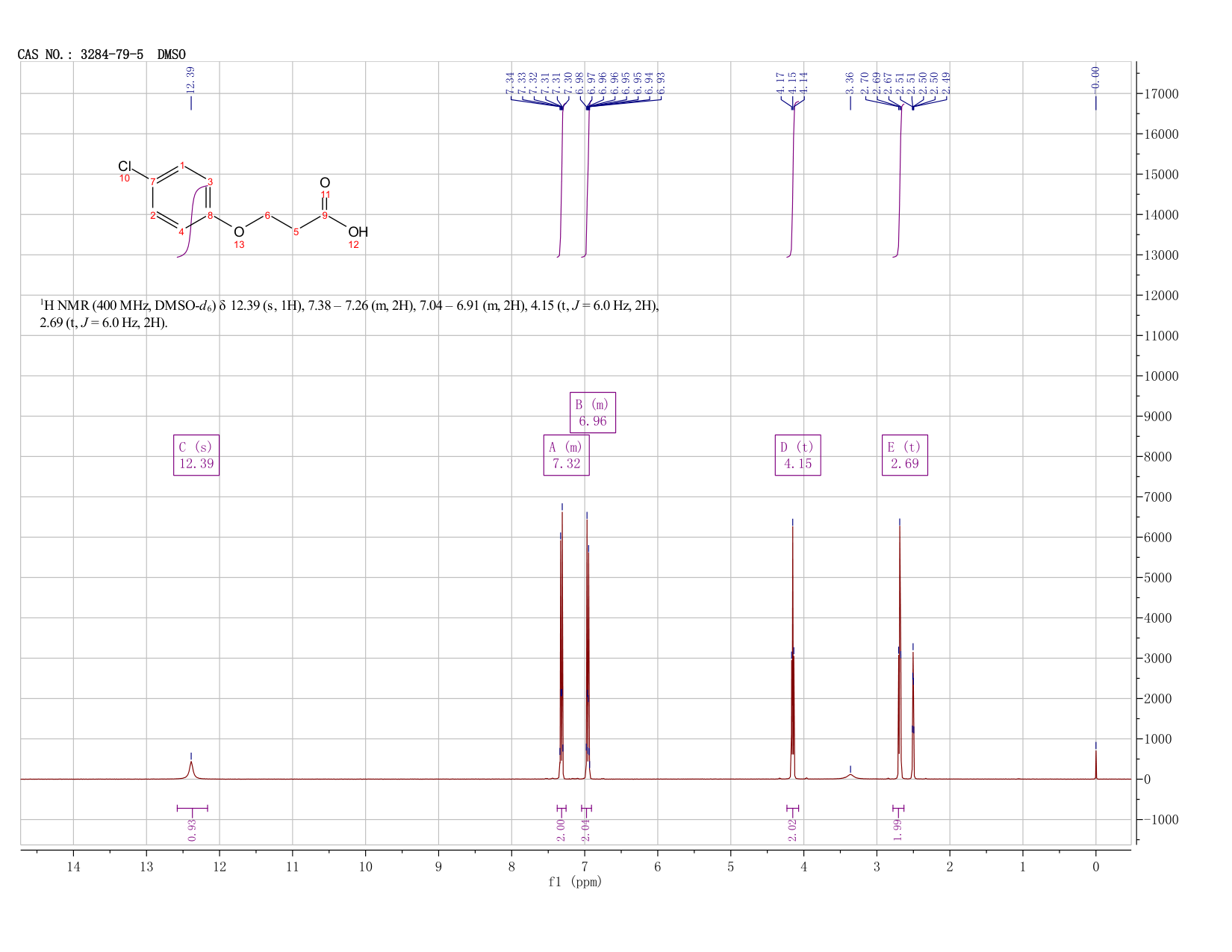Select the C (s) 12.39 multiplet box
1232x952 pixels.
[x=196, y=455]
